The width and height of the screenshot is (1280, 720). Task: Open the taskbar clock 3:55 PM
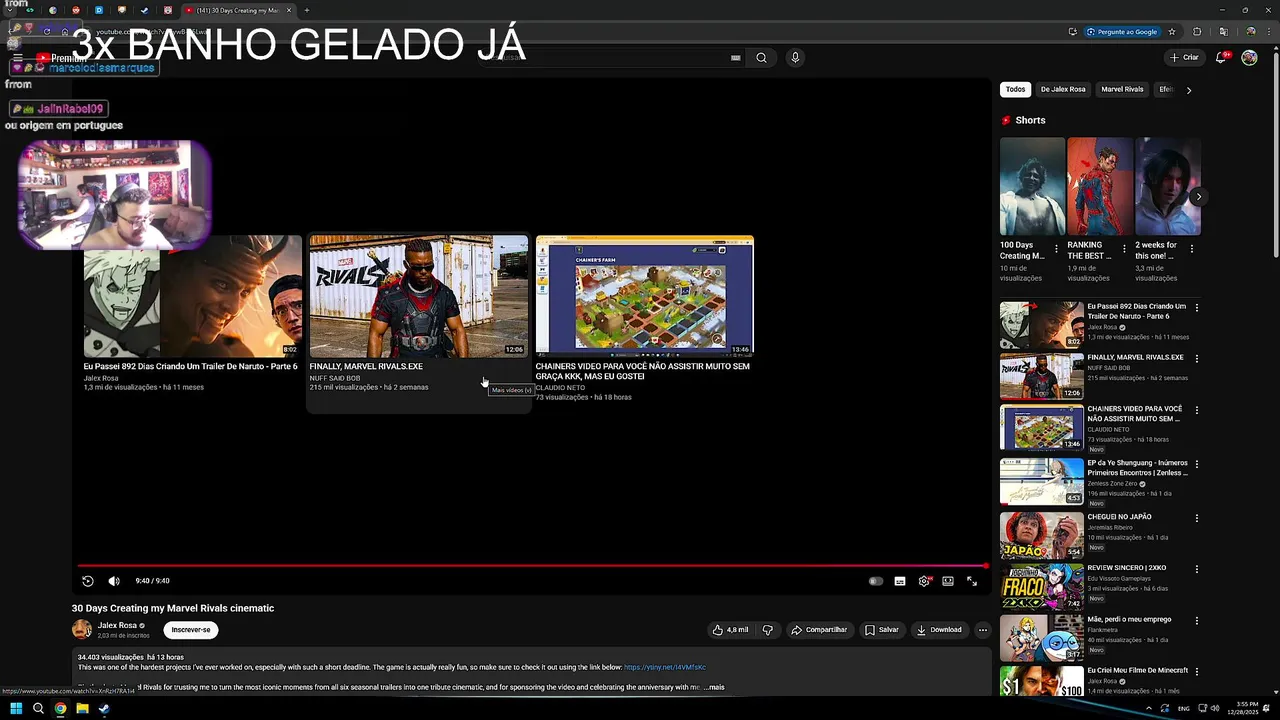(x=1243, y=708)
